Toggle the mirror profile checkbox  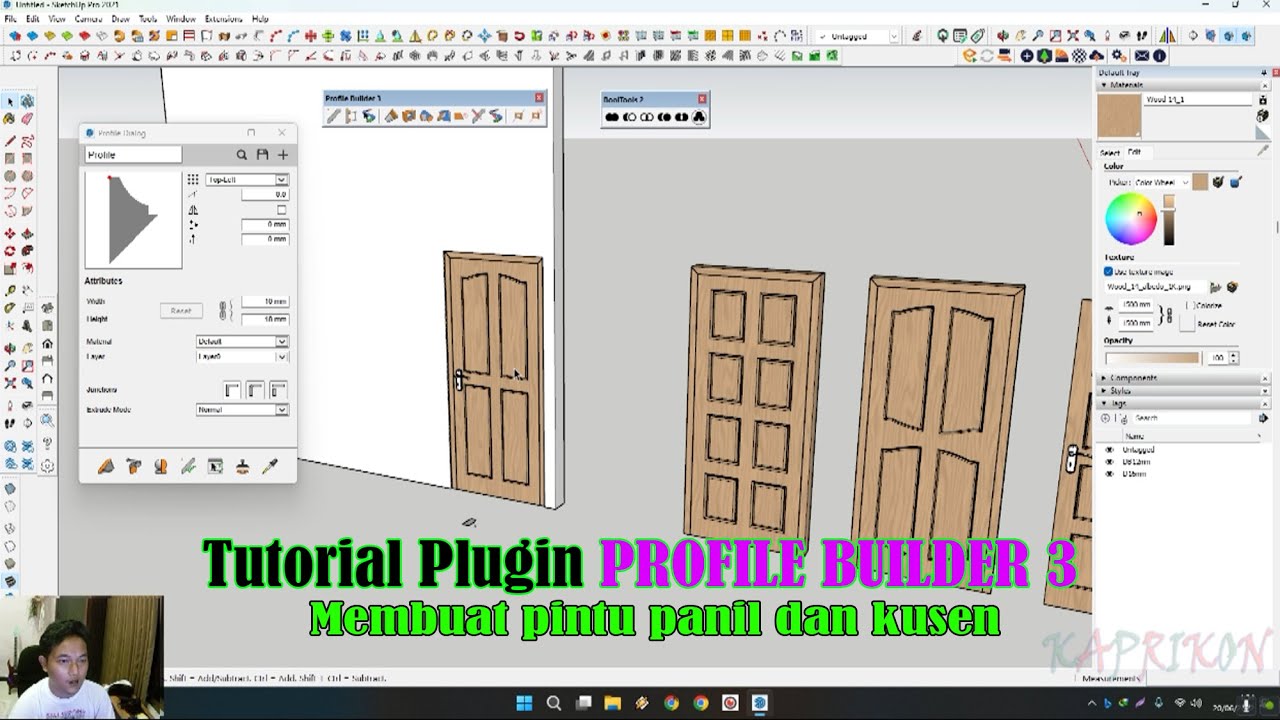pyautogui.click(x=281, y=210)
